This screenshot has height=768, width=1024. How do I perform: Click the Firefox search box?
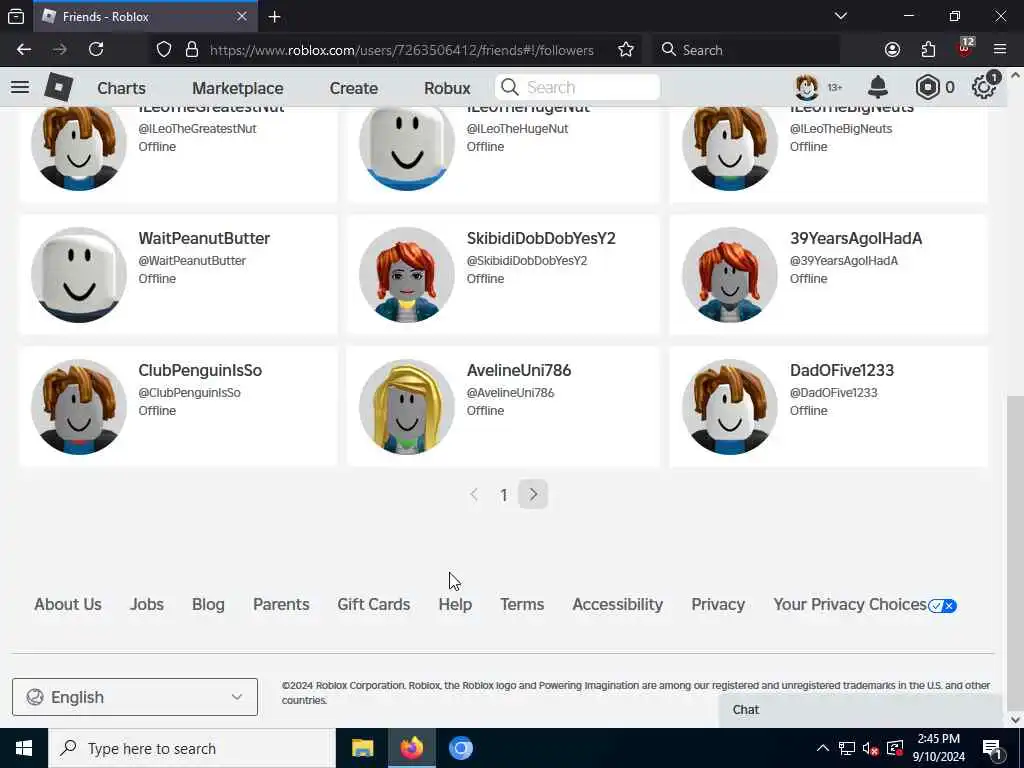746,50
